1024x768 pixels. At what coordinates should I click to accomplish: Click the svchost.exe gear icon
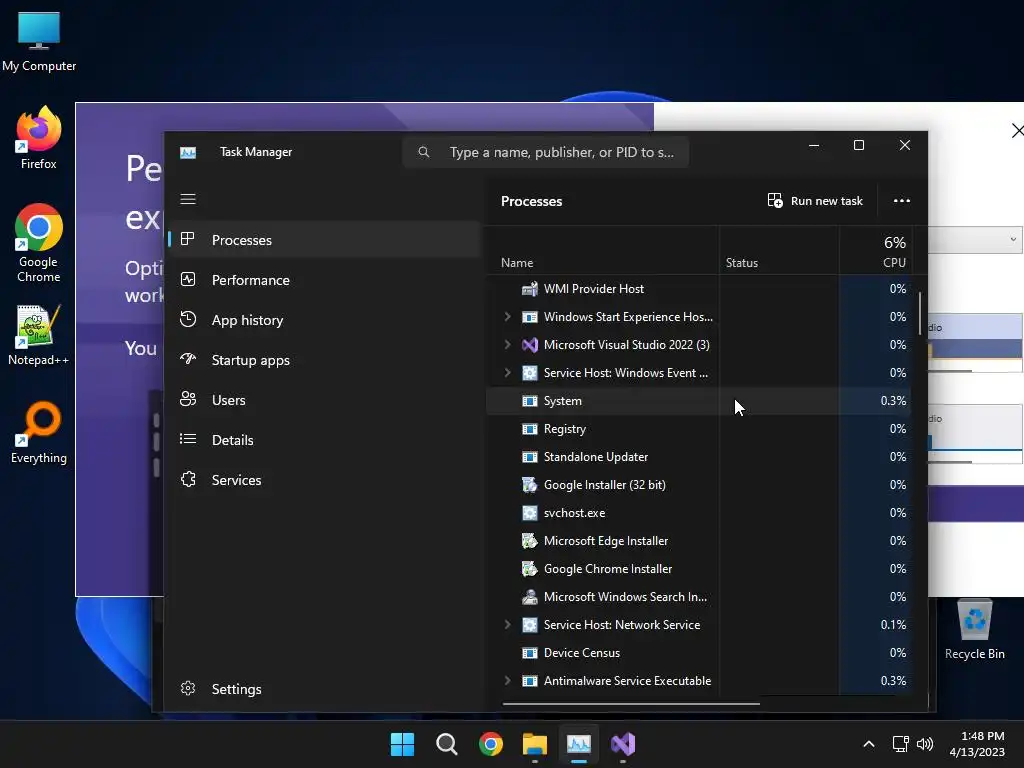coord(530,513)
